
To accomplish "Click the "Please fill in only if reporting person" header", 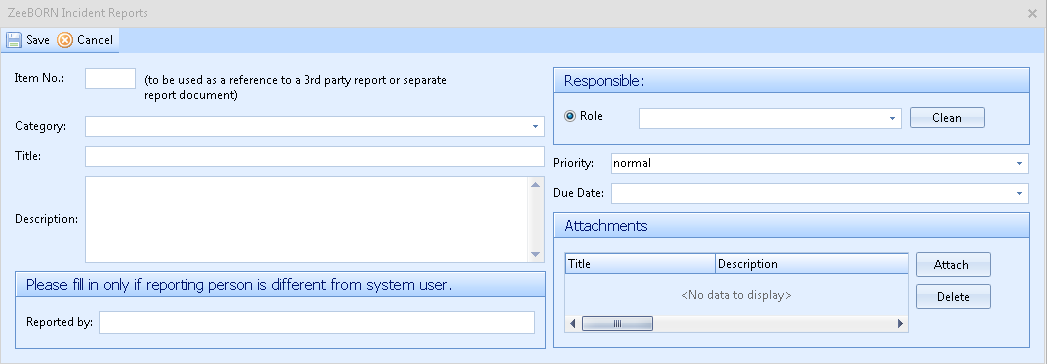I will tap(280, 285).
